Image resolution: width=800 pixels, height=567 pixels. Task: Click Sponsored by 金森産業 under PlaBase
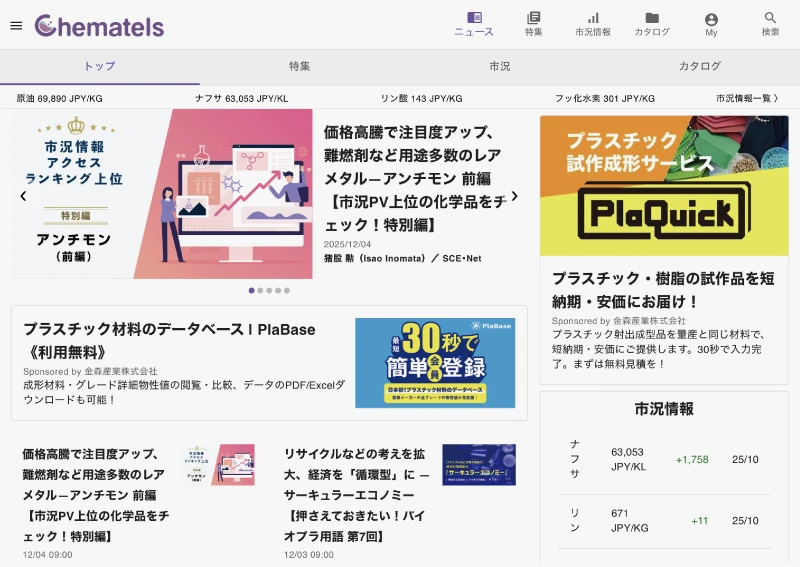90,372
